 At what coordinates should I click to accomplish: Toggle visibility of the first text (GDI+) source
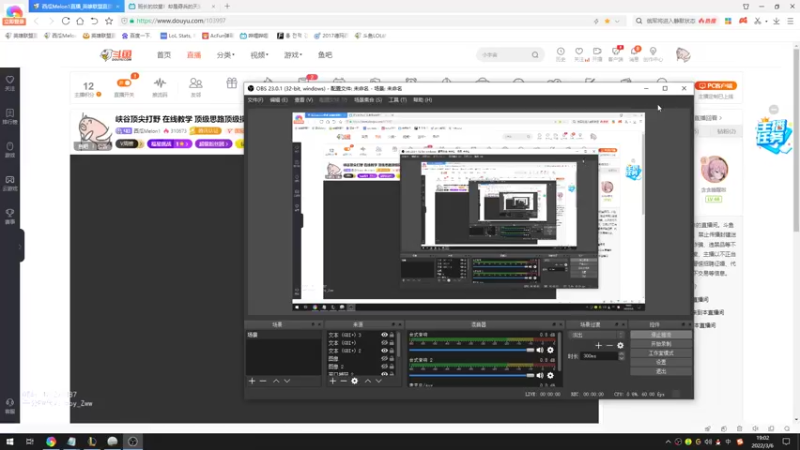[x=384, y=335]
